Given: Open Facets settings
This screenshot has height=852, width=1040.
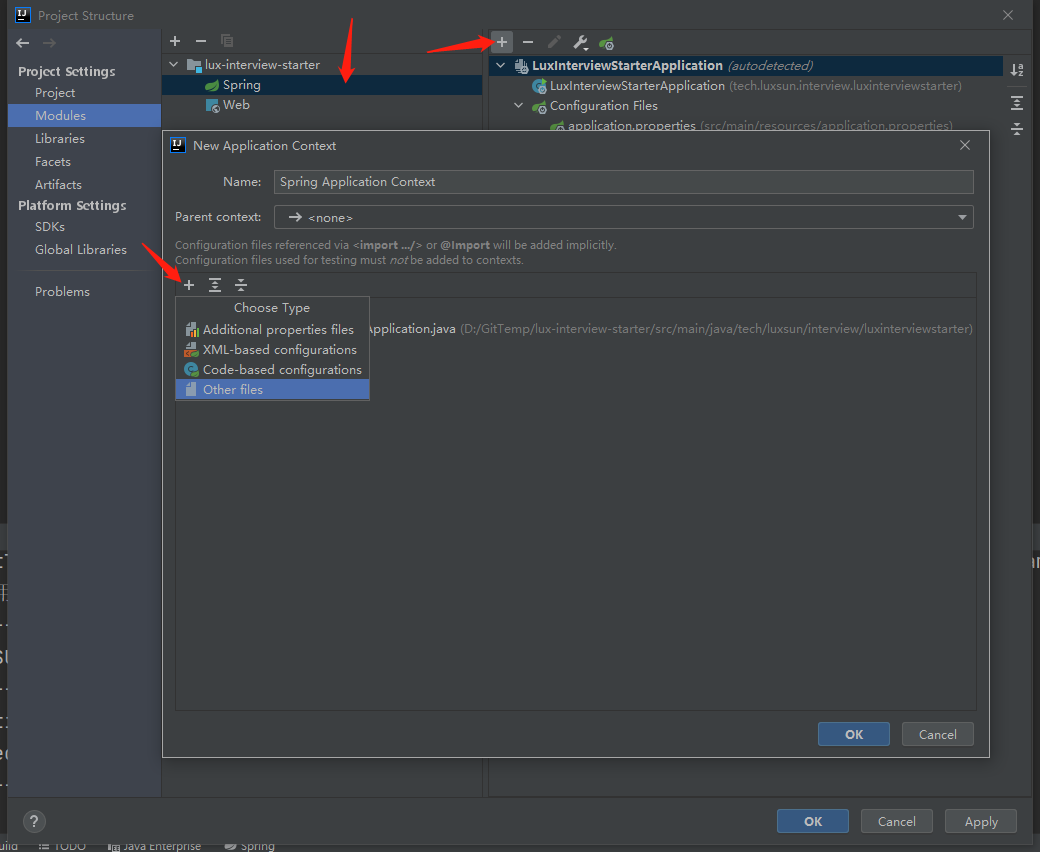Looking at the screenshot, I should [52, 162].
